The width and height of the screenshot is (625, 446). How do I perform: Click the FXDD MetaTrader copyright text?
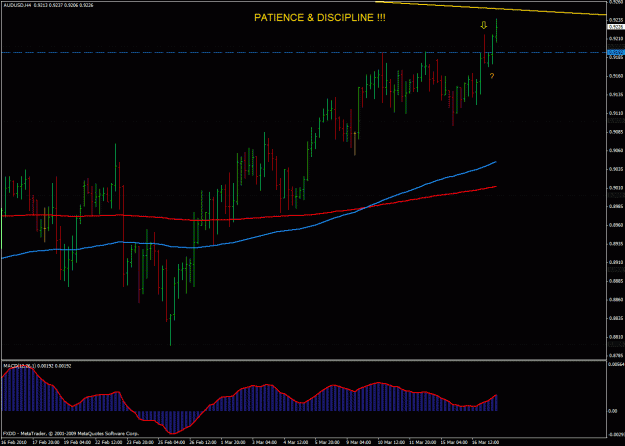tap(71, 433)
